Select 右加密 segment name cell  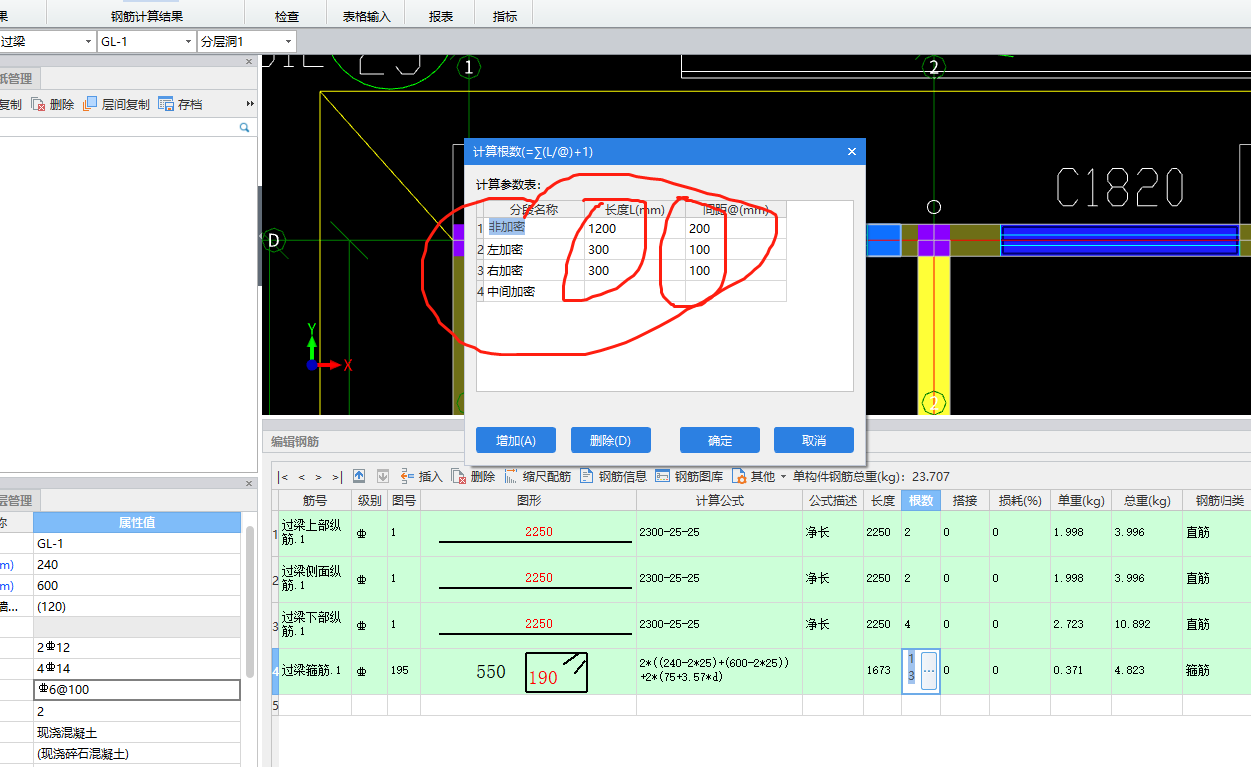tap(534, 270)
